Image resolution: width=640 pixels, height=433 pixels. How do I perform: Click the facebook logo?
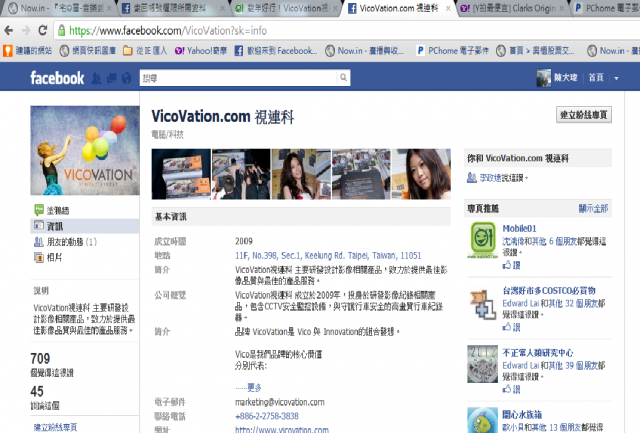coord(57,78)
